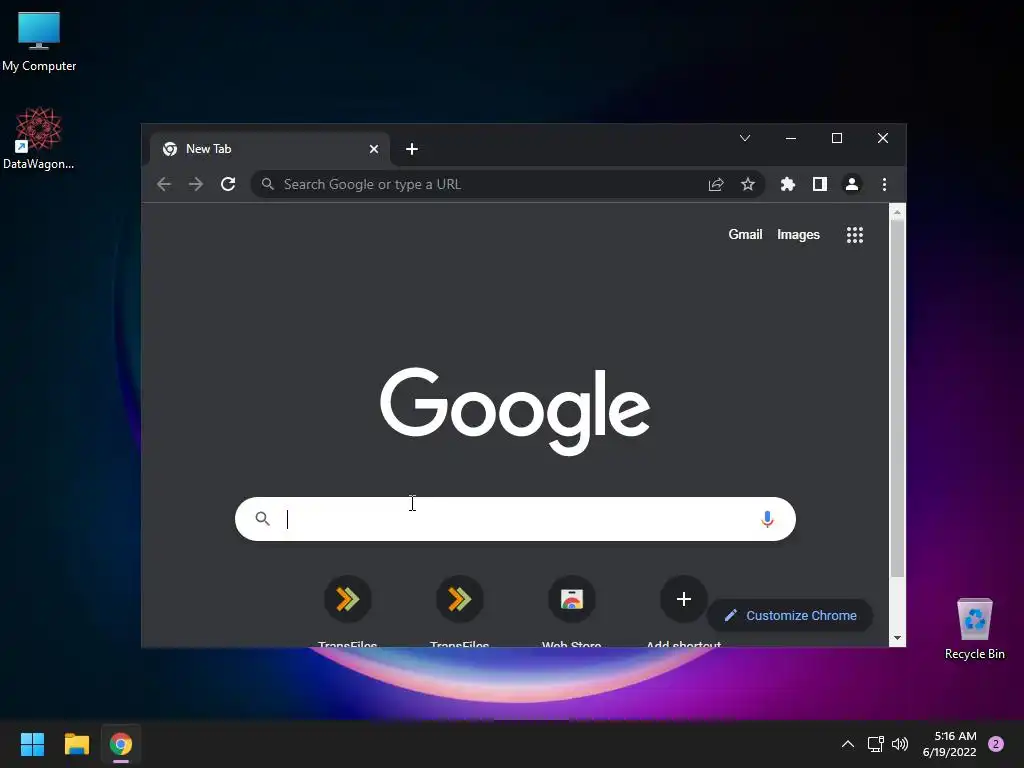Select the New Tab tab
The height and width of the screenshot is (768, 1024).
(x=270, y=149)
